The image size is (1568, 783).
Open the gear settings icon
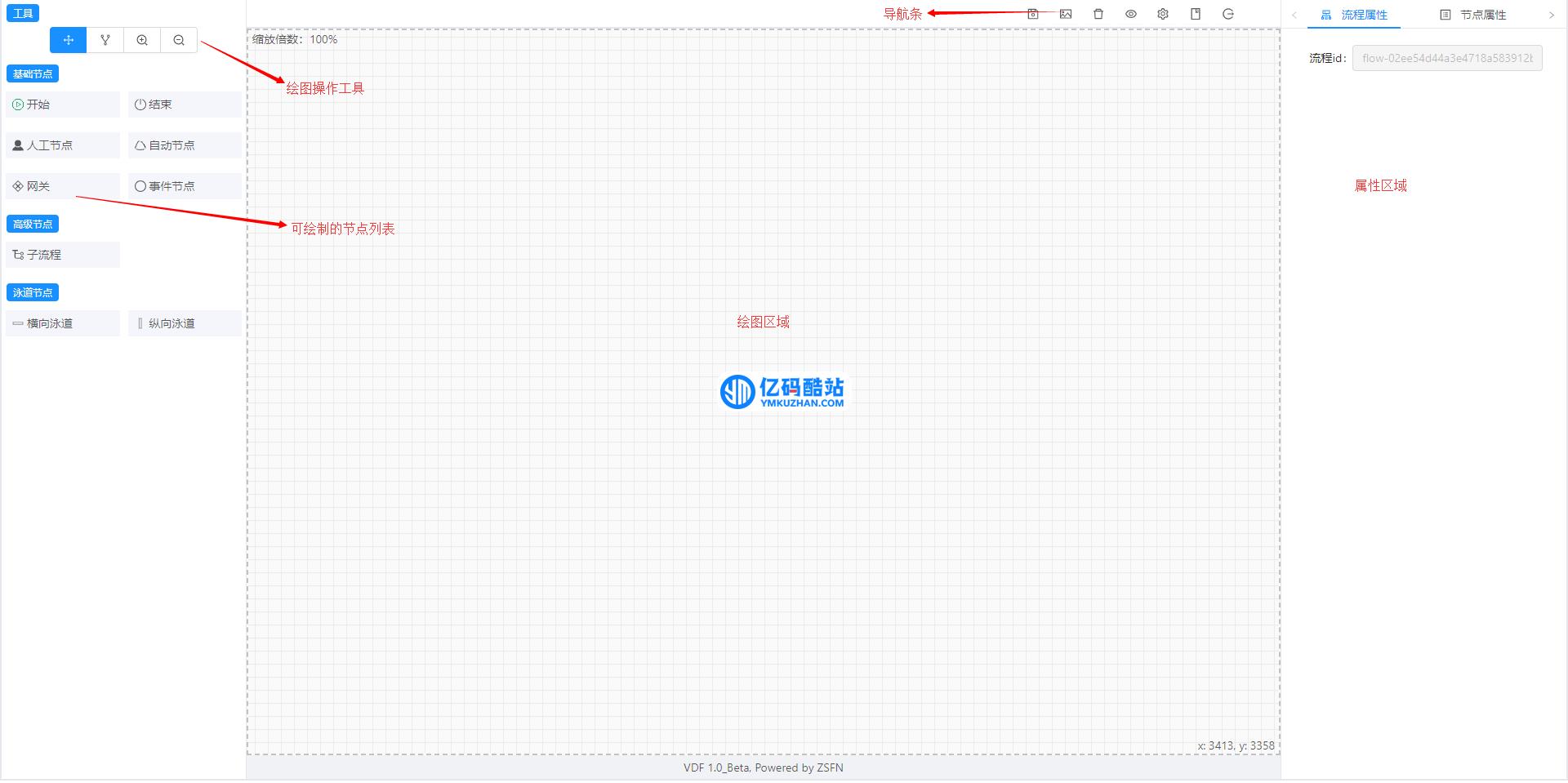(x=1163, y=14)
